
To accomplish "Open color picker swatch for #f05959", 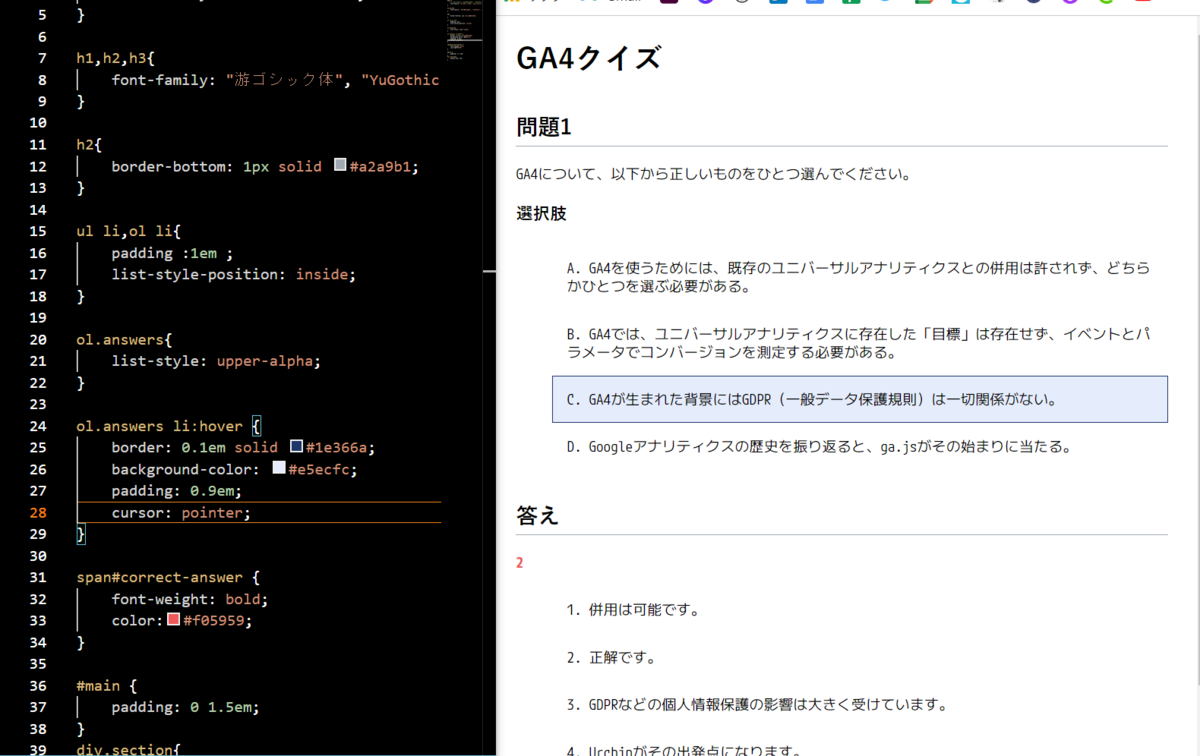I will 173,621.
